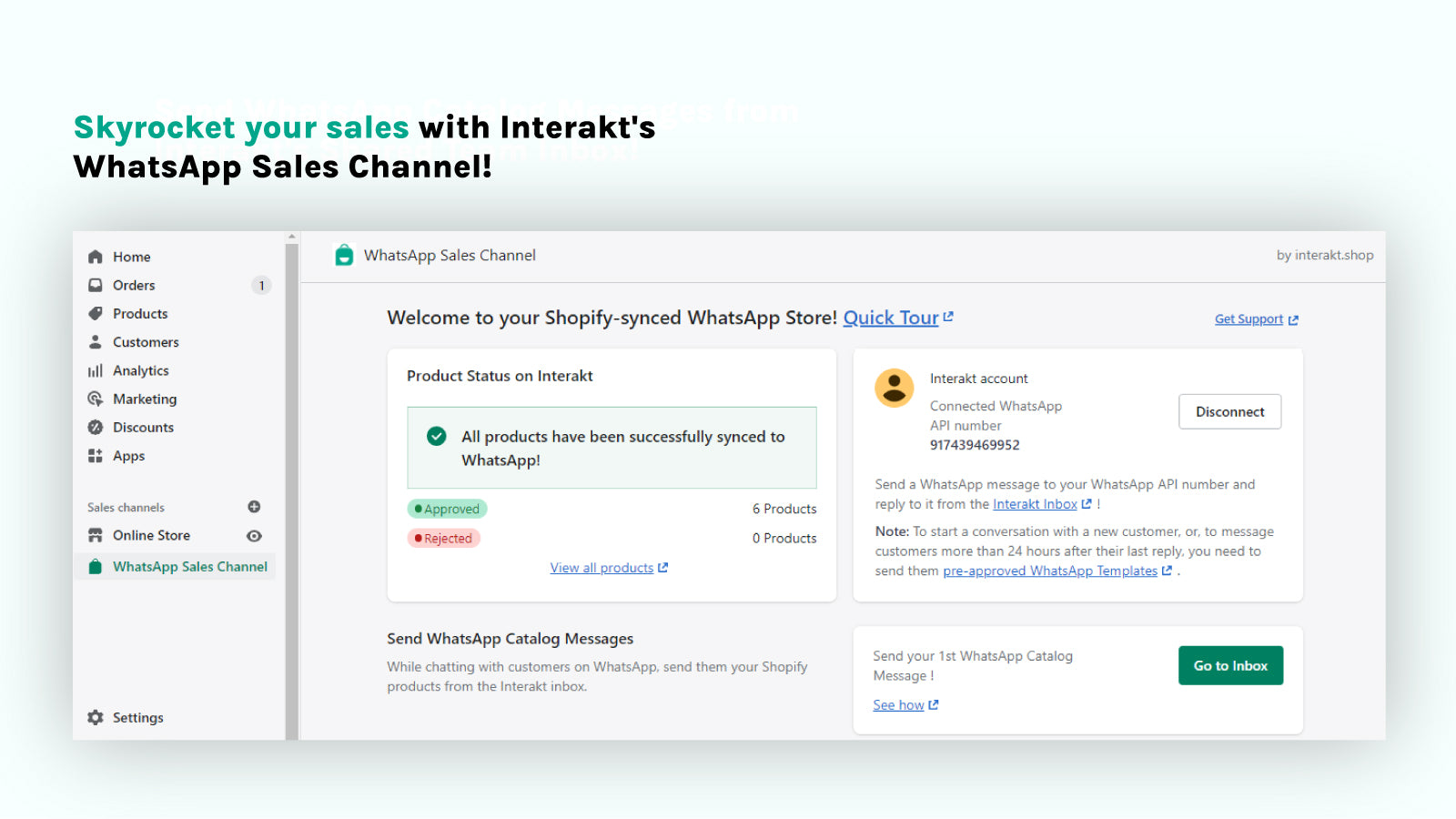
Task: Click the Settings gear icon
Action: (x=96, y=717)
